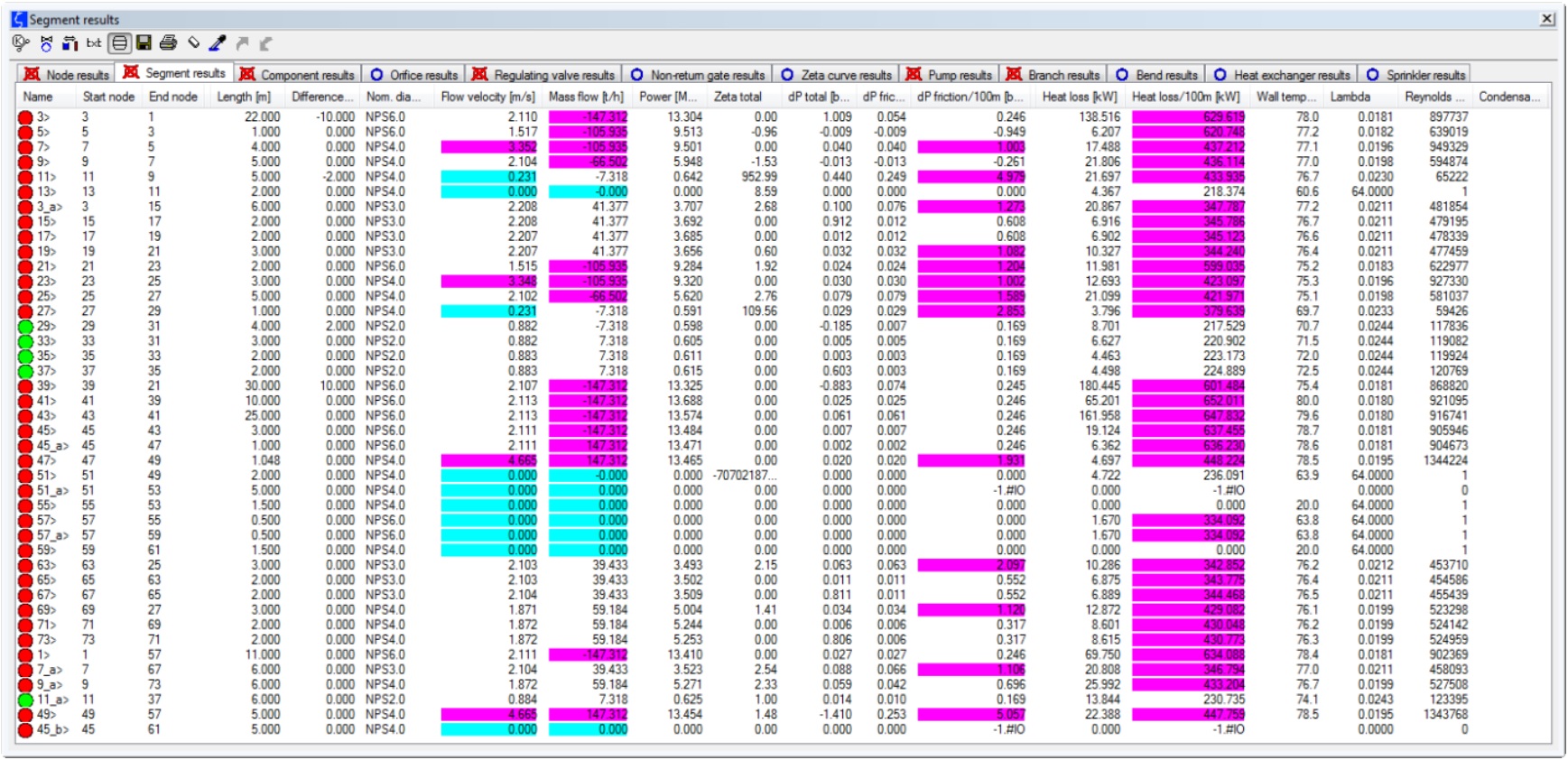This screenshot has width=1568, height=760.
Task: Sort by the Name column header
Action: tap(47, 97)
